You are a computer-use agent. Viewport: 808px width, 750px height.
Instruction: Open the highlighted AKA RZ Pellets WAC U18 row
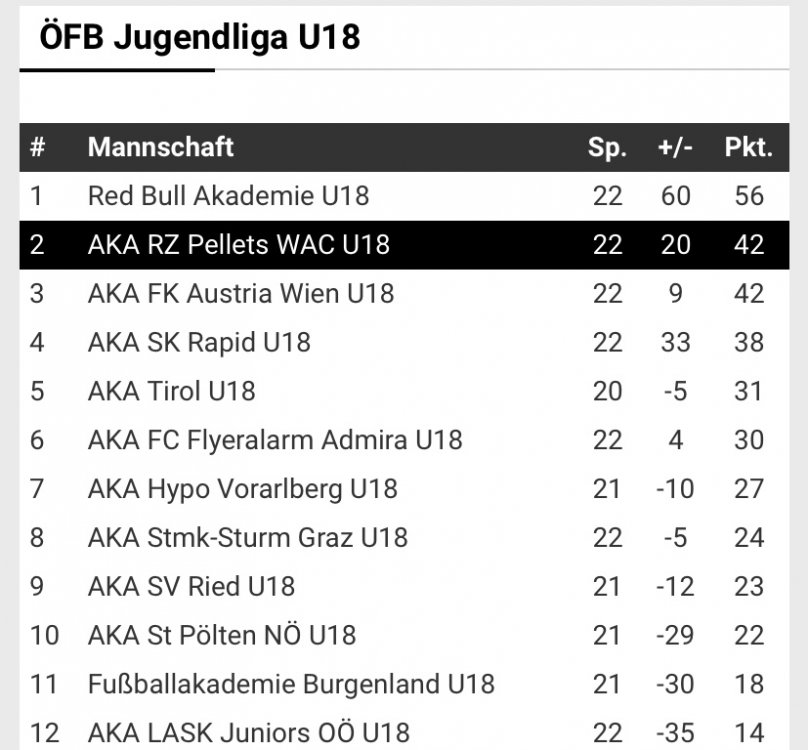pos(404,245)
